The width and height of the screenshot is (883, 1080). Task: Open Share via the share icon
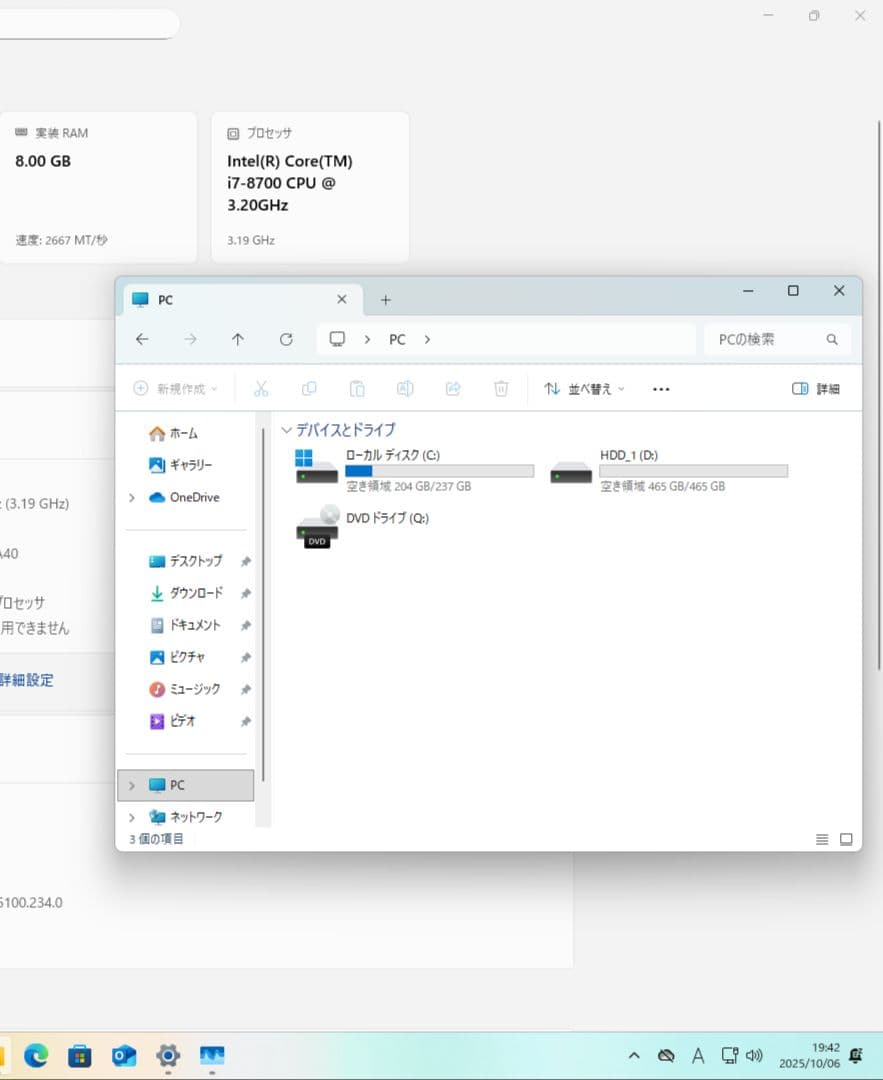click(453, 388)
